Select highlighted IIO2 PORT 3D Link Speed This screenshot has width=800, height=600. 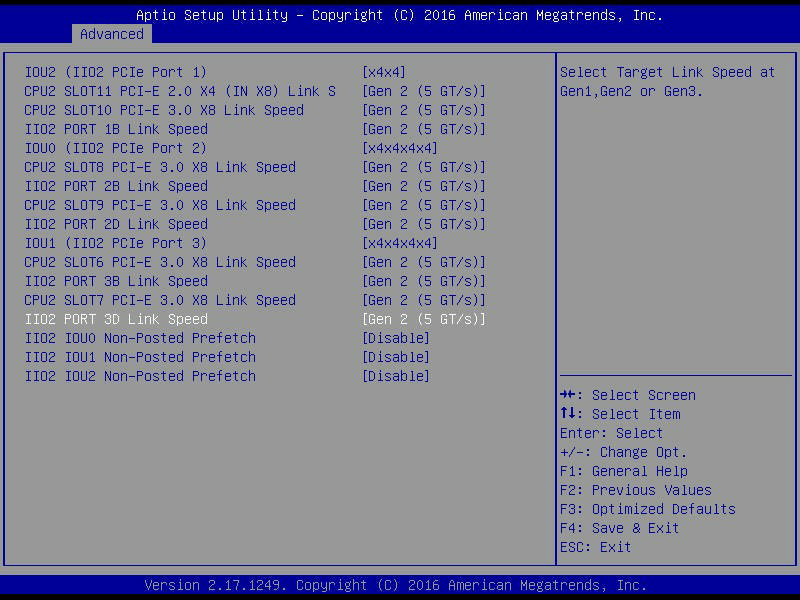click(x=116, y=319)
